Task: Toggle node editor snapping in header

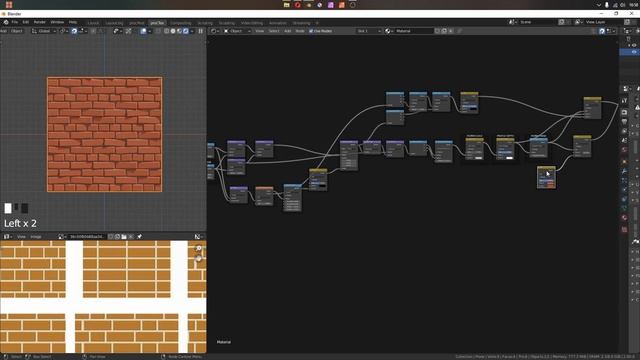Action: [x=602, y=31]
